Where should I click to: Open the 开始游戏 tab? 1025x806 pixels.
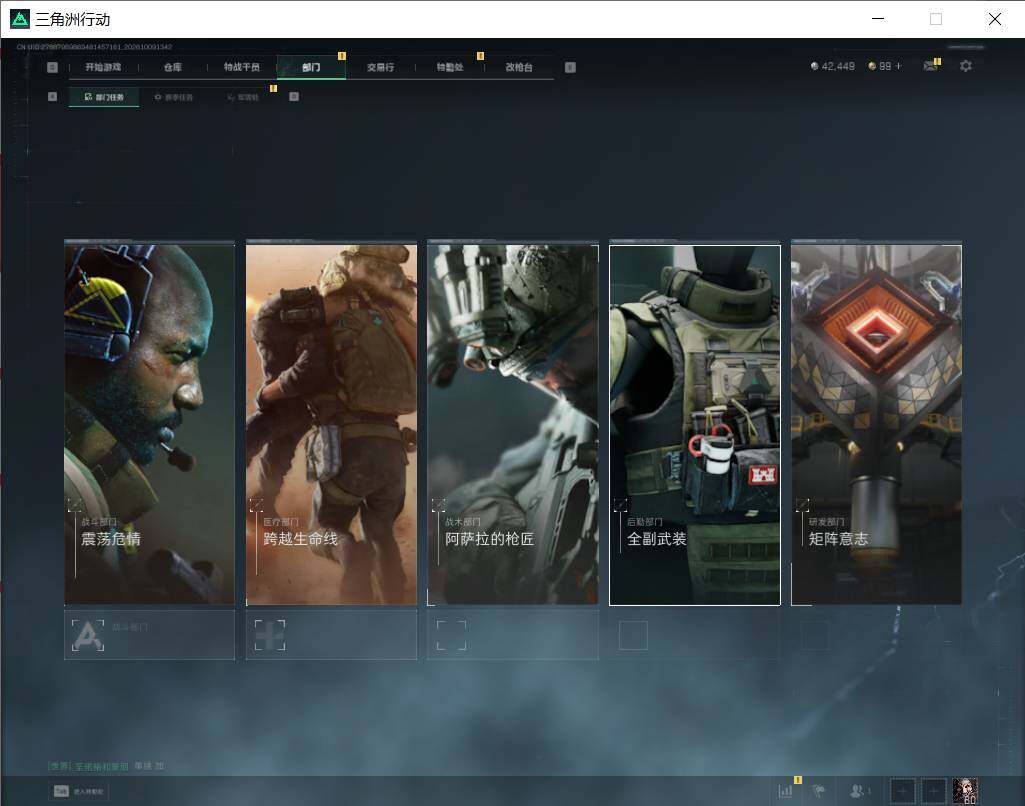103,67
